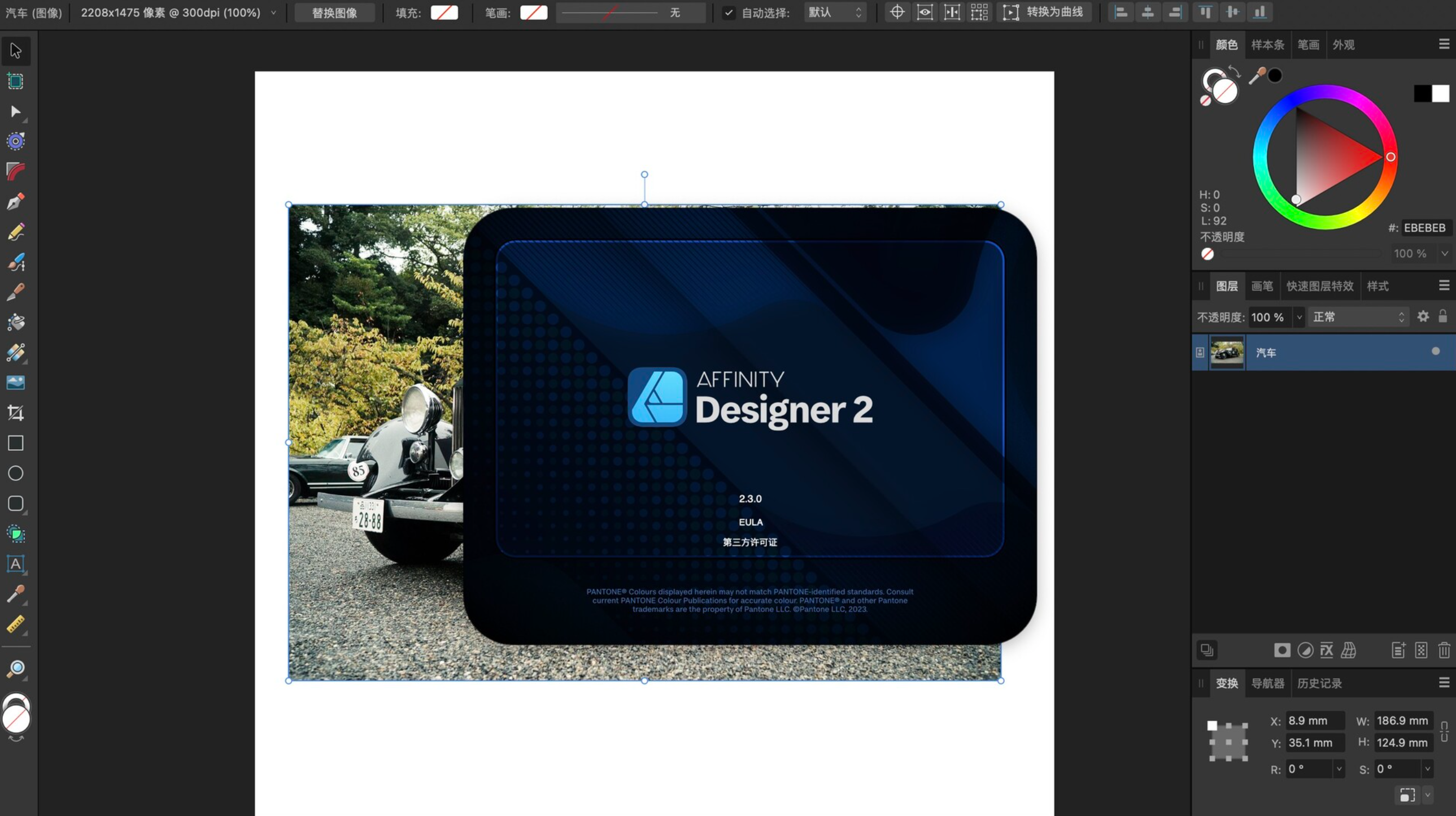
Task: Click the Mask Layer icon in Layers panel
Action: click(x=1282, y=650)
